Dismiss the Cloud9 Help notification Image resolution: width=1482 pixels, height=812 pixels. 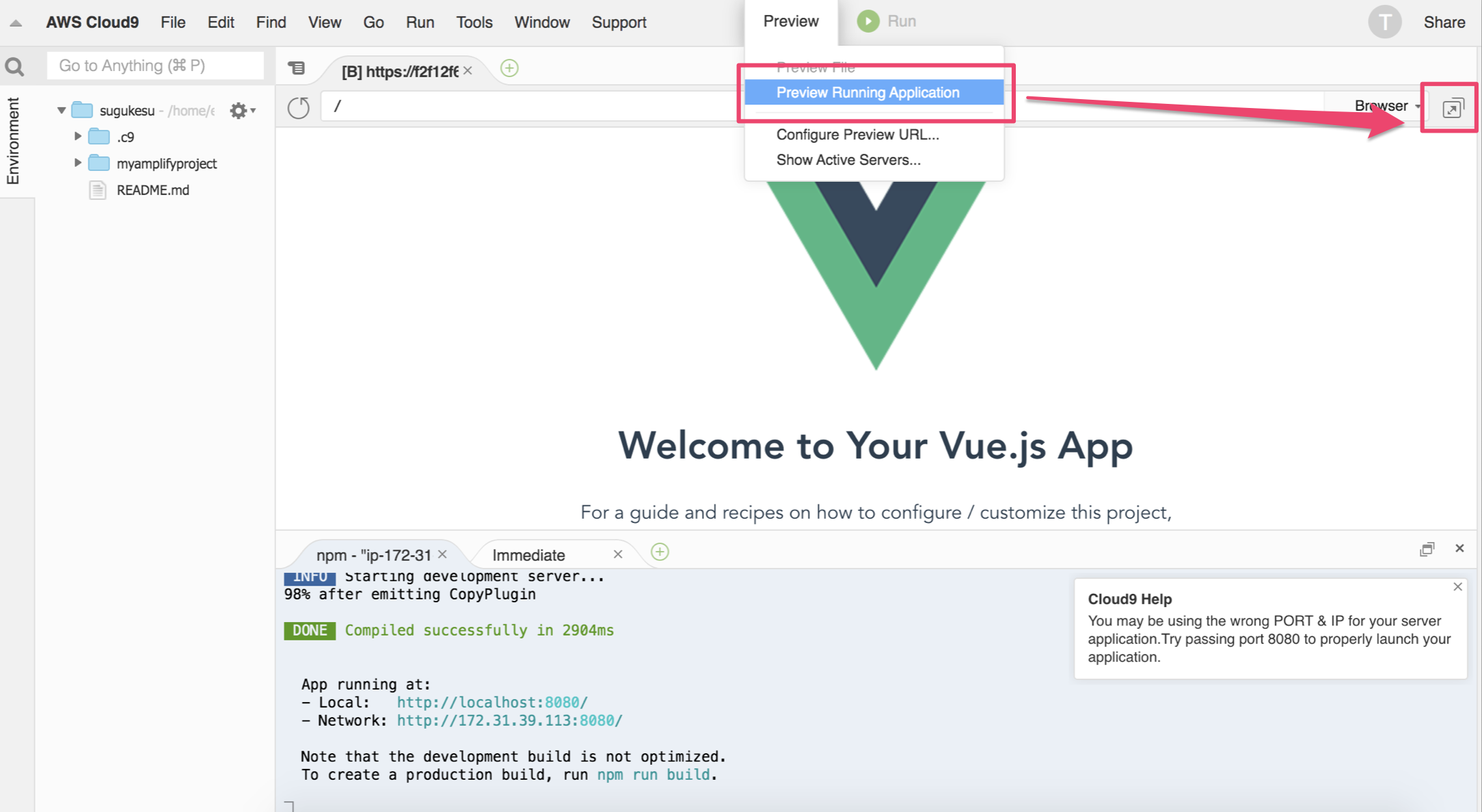1457,587
